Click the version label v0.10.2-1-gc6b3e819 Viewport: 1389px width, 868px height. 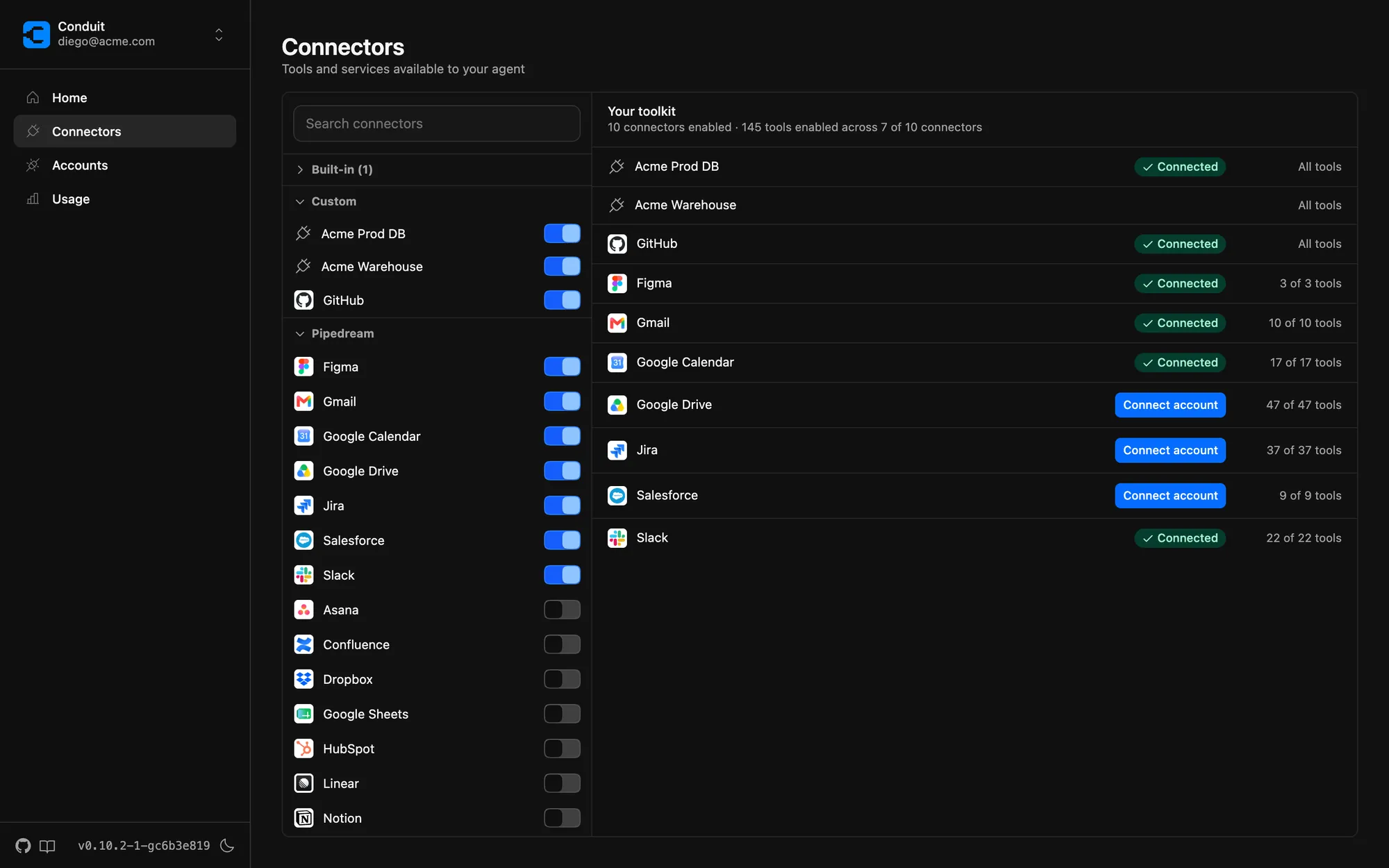click(144, 845)
